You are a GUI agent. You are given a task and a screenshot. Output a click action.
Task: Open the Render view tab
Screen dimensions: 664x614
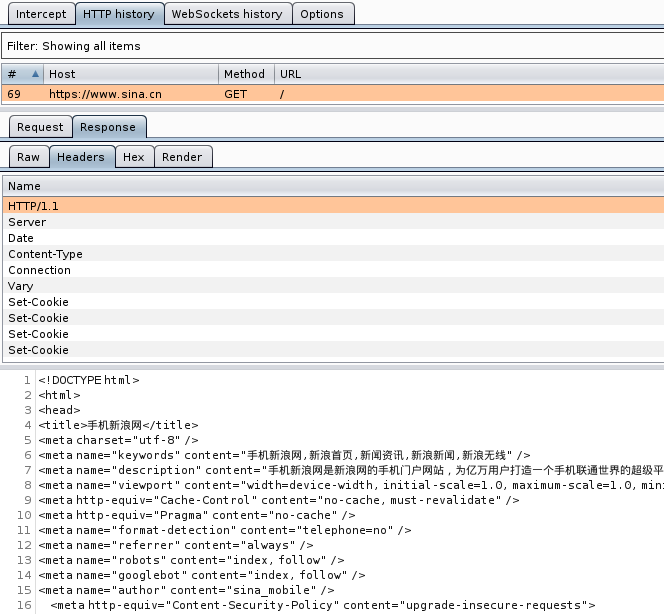[183, 157]
